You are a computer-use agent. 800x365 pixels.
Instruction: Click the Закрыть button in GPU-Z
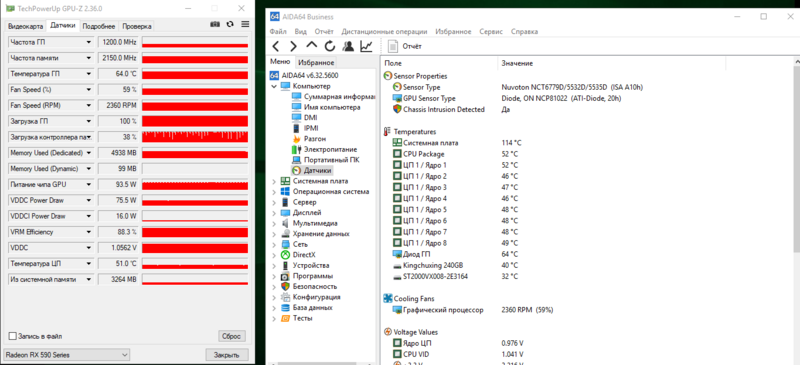pos(227,355)
